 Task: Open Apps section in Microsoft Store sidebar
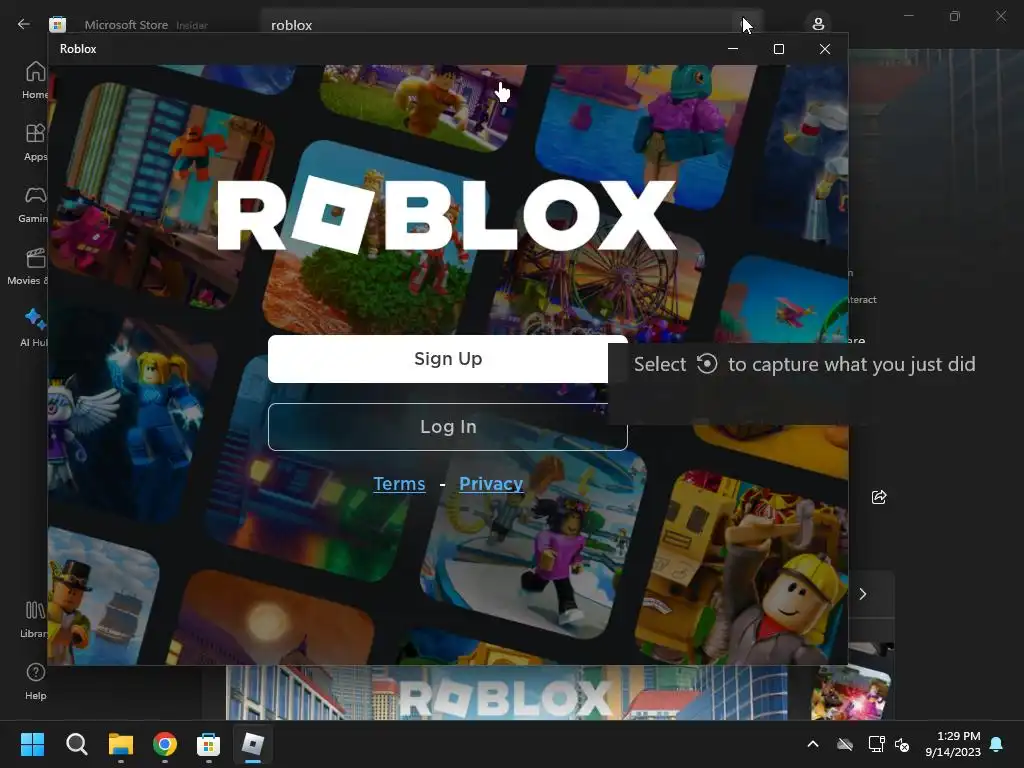tap(35, 142)
